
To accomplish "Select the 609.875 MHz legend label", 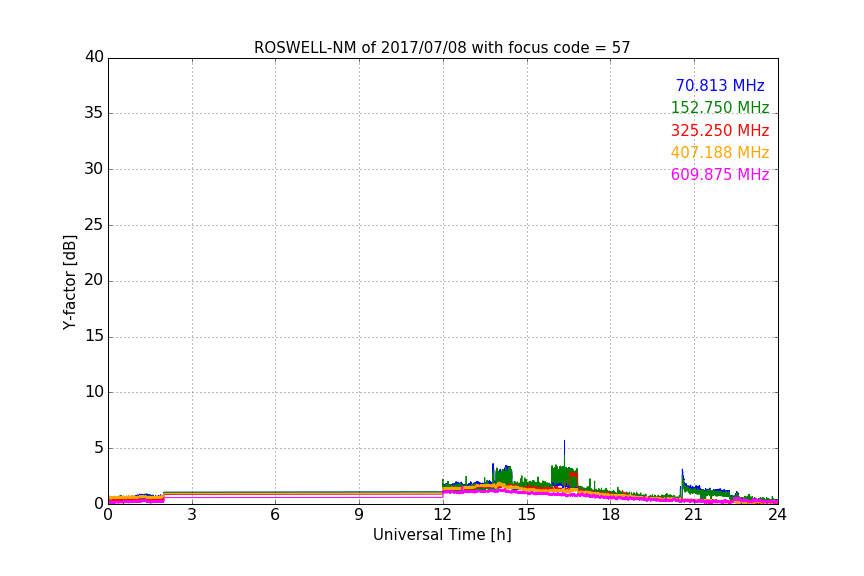I will click(720, 175).
